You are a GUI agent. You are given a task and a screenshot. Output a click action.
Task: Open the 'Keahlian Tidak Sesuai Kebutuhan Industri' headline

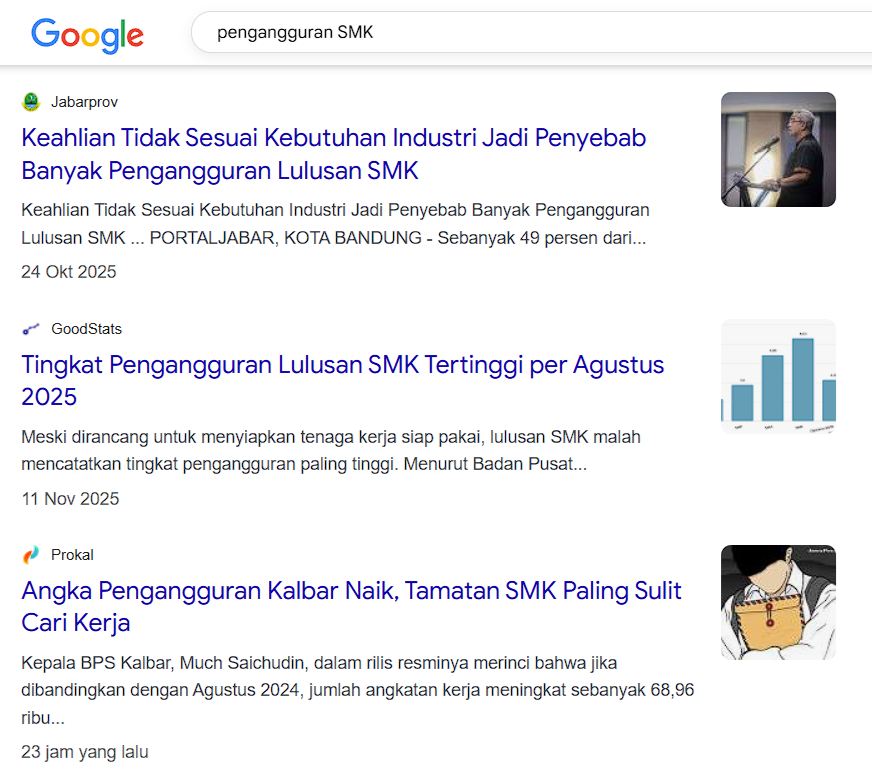pyautogui.click(x=334, y=154)
